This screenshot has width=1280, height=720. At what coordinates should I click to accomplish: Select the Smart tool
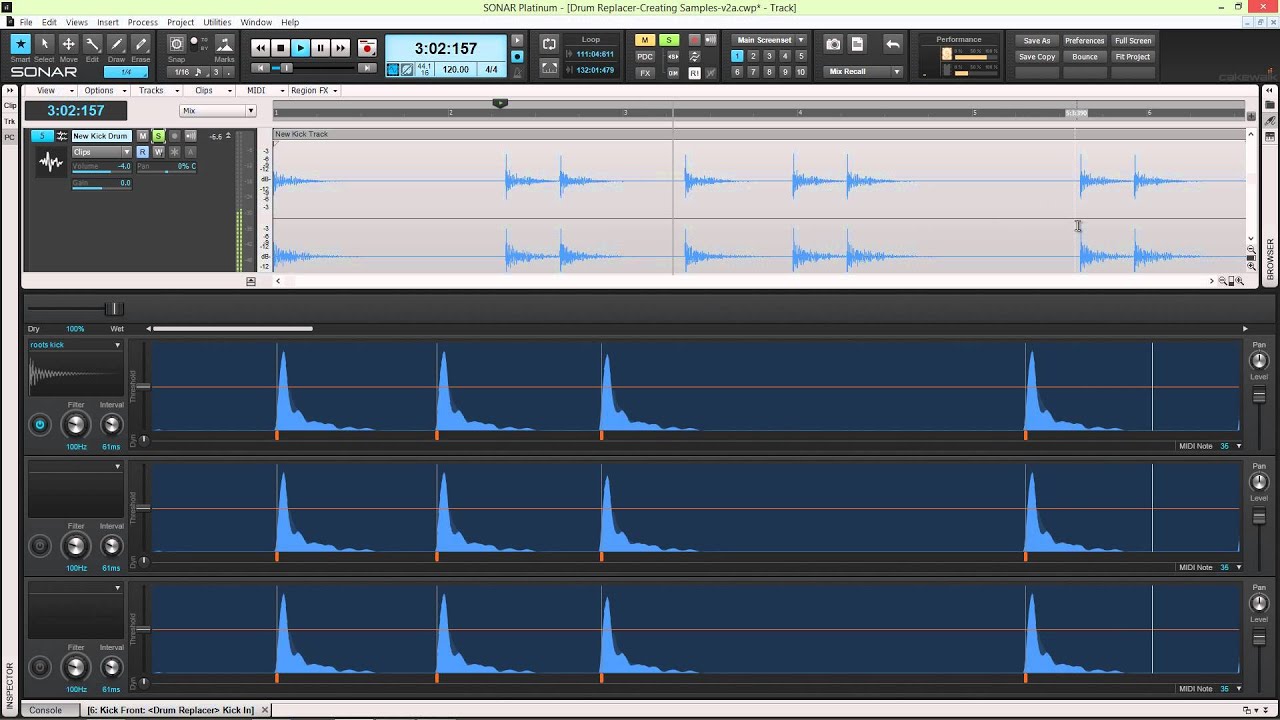20,44
